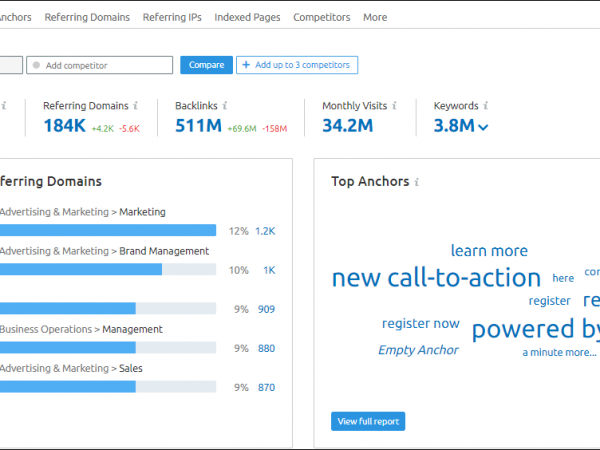Click info icon beside Backlinks metric
The image size is (600, 450).
[x=226, y=105]
